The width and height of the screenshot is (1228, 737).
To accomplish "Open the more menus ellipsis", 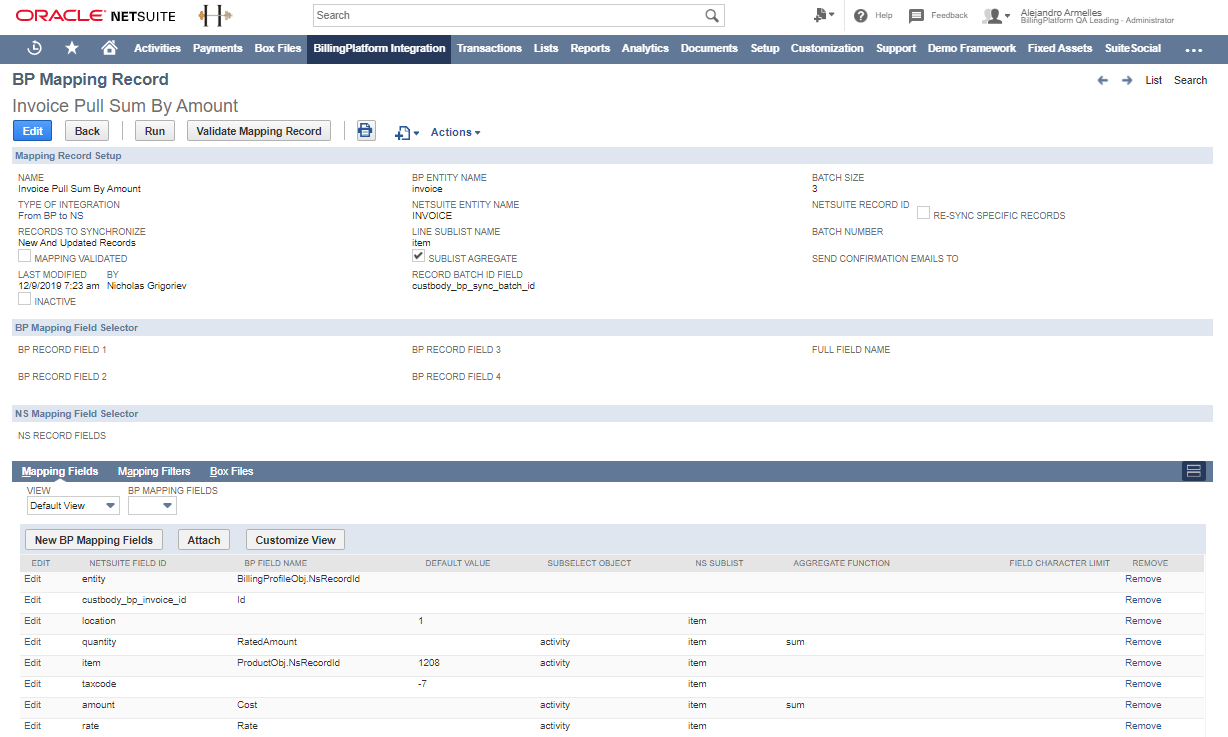I will [1194, 48].
